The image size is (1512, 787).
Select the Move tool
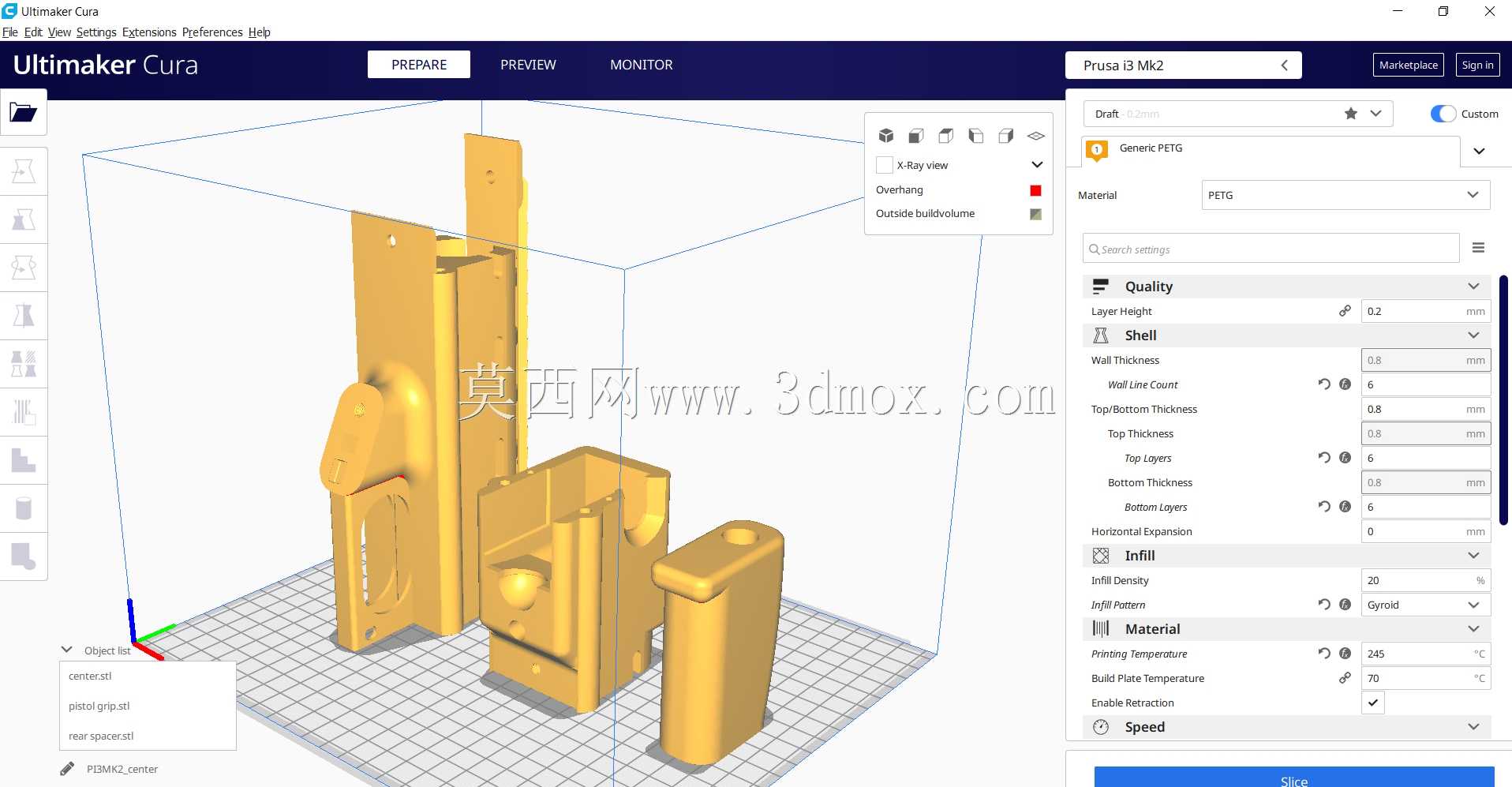24,171
